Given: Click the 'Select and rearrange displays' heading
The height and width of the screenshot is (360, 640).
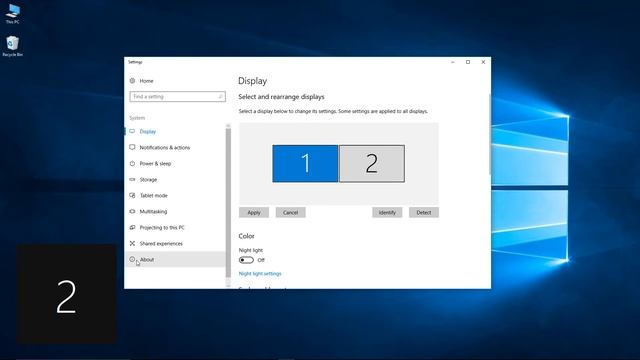Looking at the screenshot, I should 281,97.
